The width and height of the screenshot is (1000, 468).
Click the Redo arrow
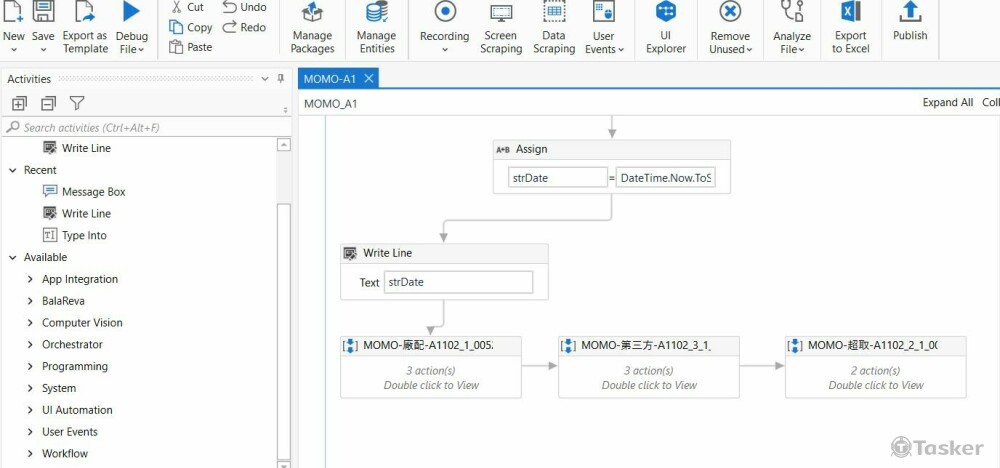[x=229, y=27]
